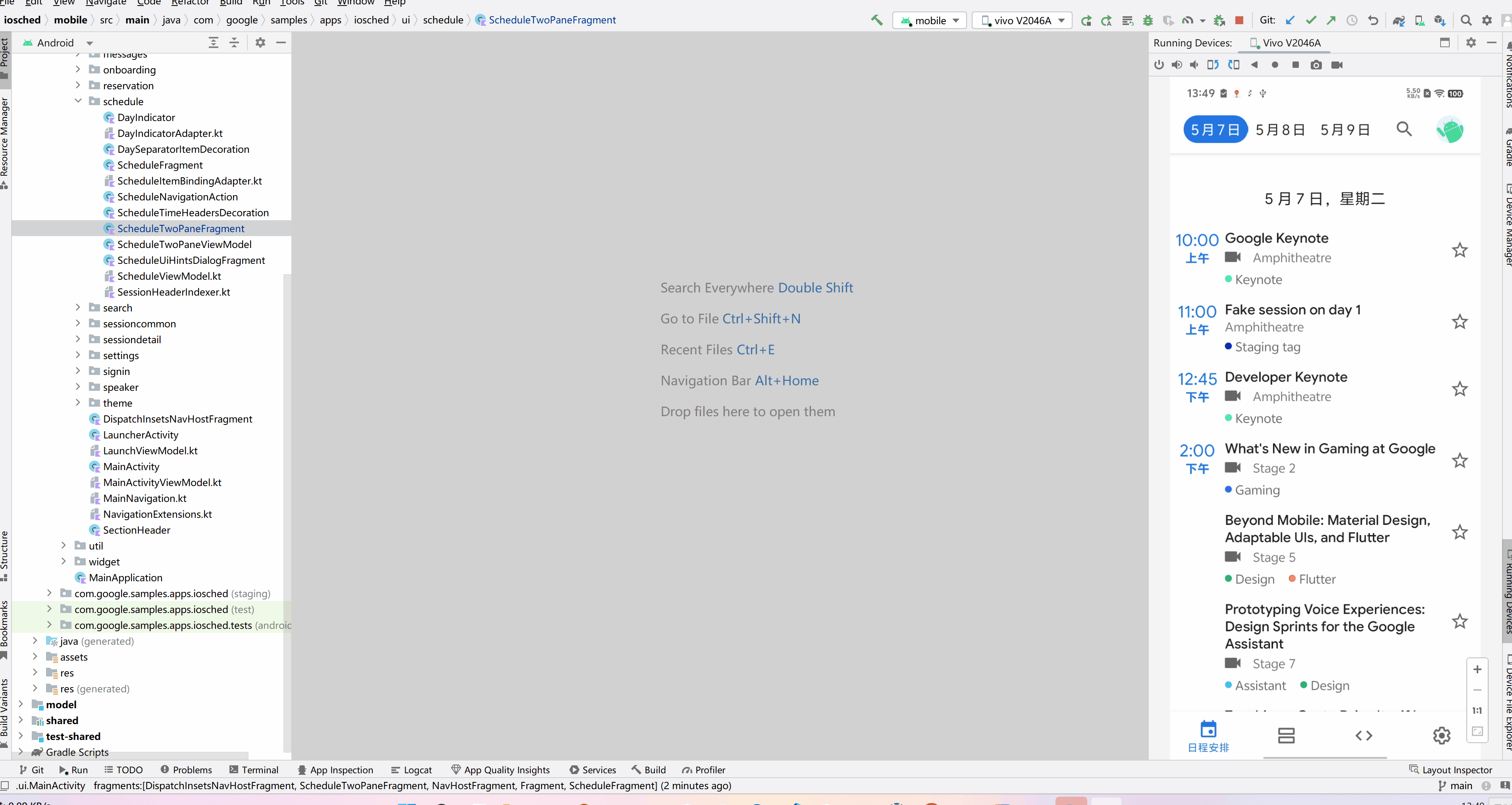Click the Debug app bug icon
The image size is (1512, 805).
(x=1148, y=21)
